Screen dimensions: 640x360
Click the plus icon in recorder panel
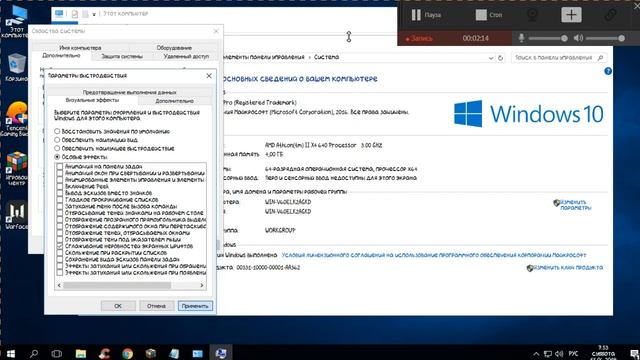(x=571, y=15)
